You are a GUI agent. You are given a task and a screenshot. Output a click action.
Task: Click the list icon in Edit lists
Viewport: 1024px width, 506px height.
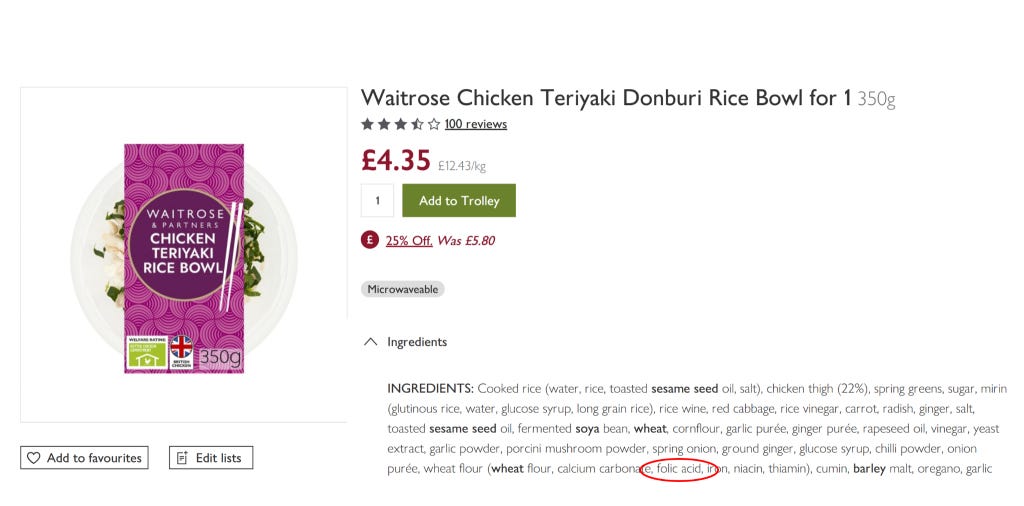(182, 458)
